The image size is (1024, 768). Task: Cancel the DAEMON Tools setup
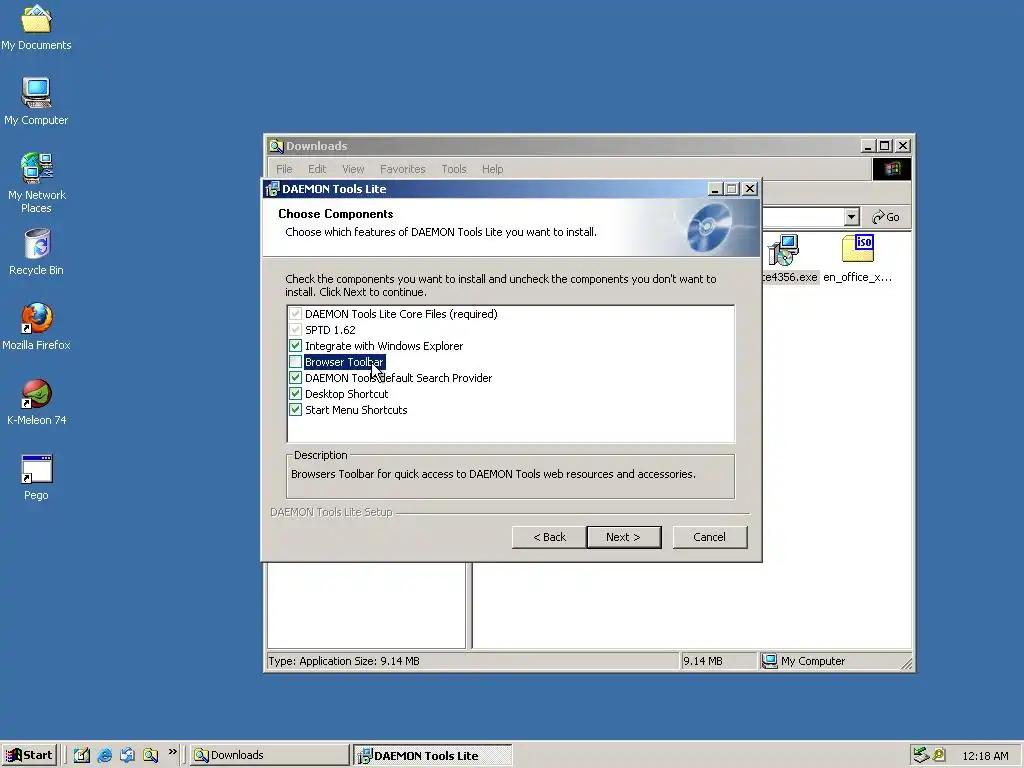[709, 537]
